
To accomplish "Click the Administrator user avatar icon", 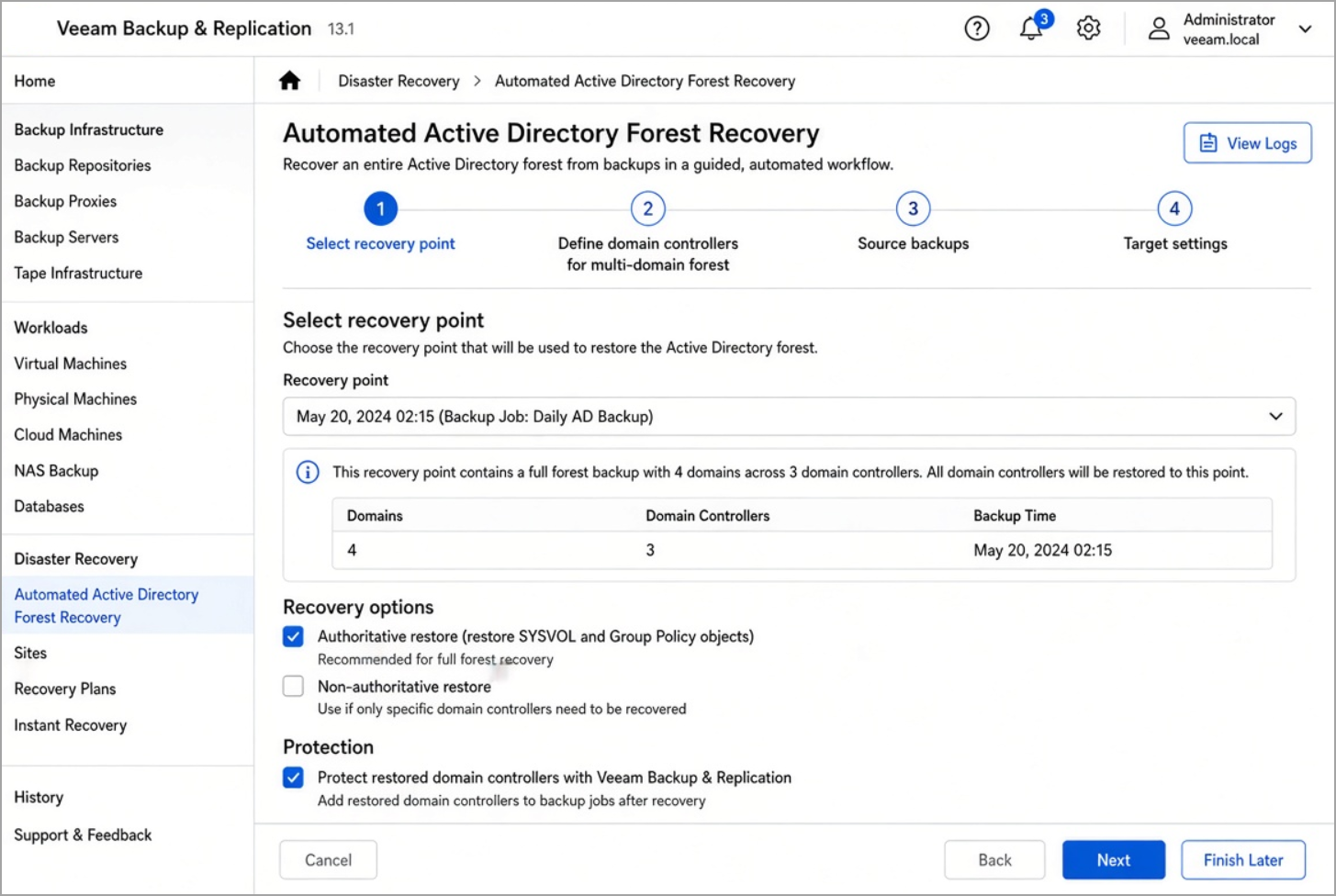I will coord(1160,29).
